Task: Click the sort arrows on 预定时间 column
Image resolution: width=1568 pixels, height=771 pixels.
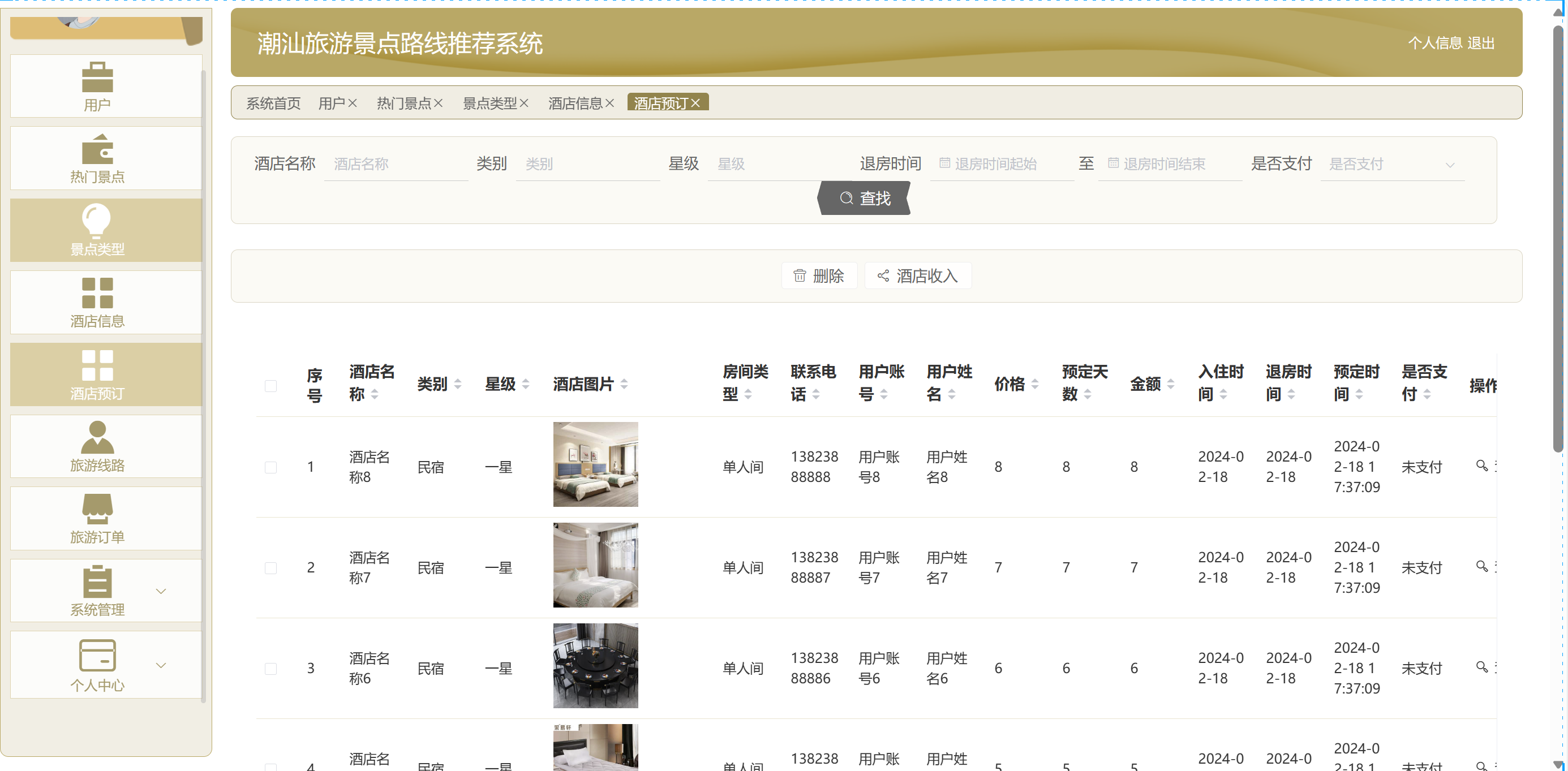Action: click(1359, 394)
